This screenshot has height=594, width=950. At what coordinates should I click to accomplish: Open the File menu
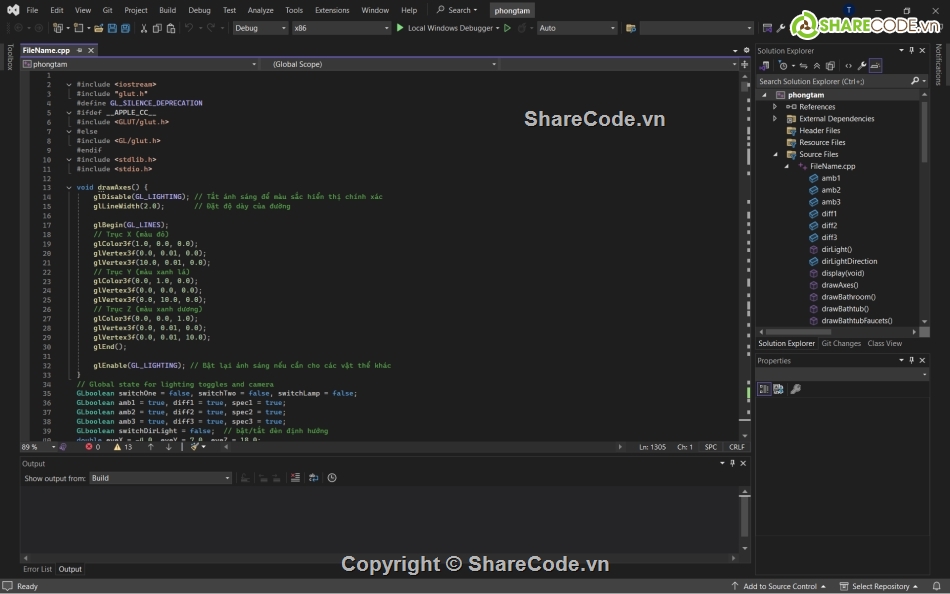(33, 10)
